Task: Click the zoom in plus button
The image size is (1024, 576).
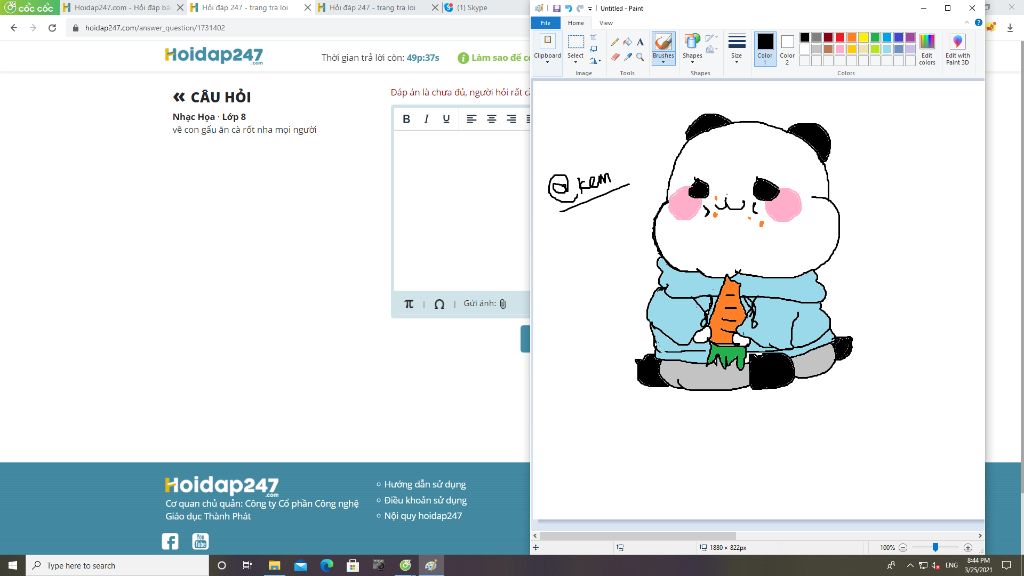Action: (x=968, y=547)
